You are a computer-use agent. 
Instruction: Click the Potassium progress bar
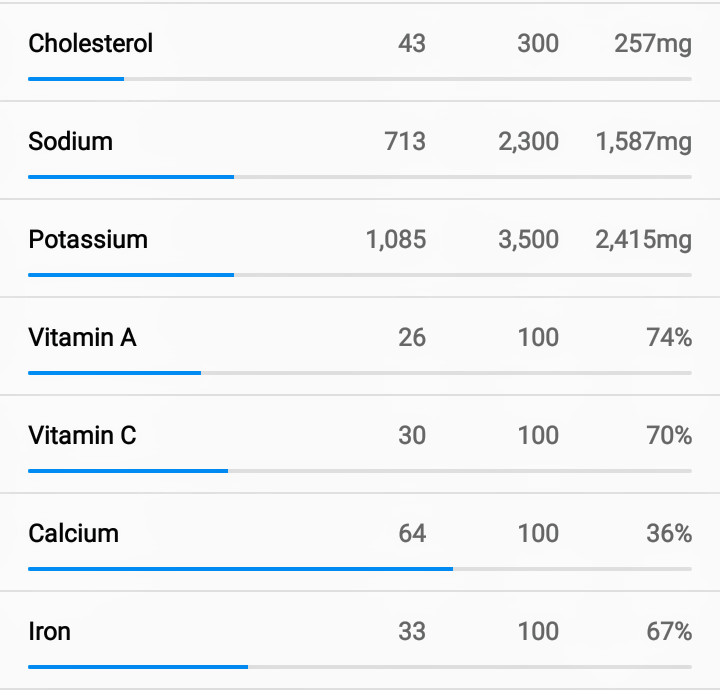tap(360, 275)
